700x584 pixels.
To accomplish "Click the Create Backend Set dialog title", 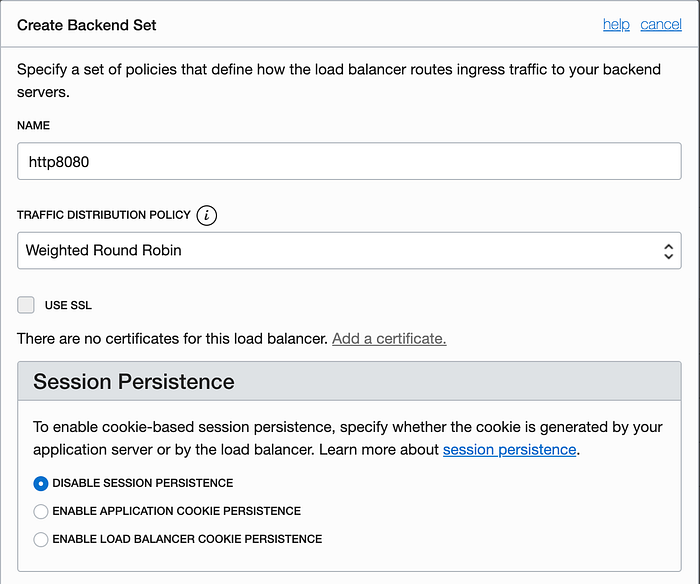I will (x=87, y=24).
